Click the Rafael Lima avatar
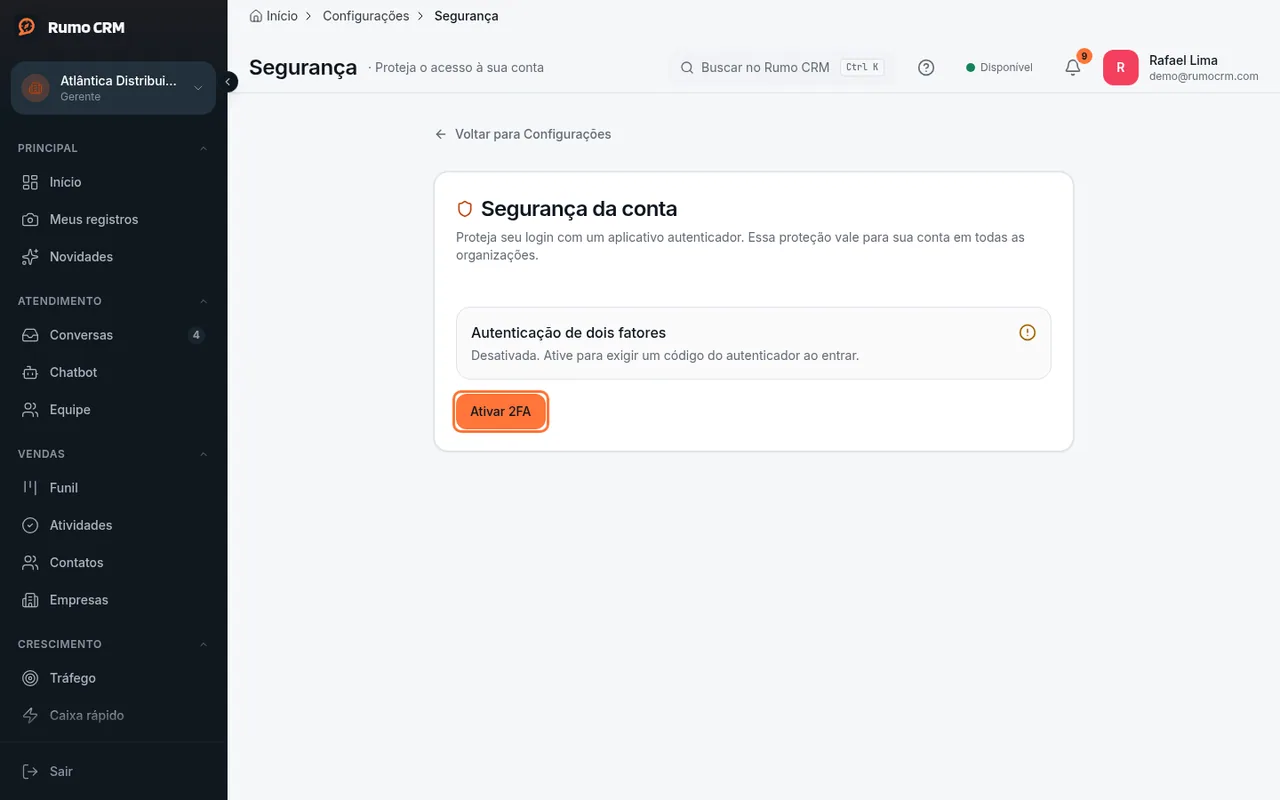Screen dimensions: 1280x800 [1120, 68]
